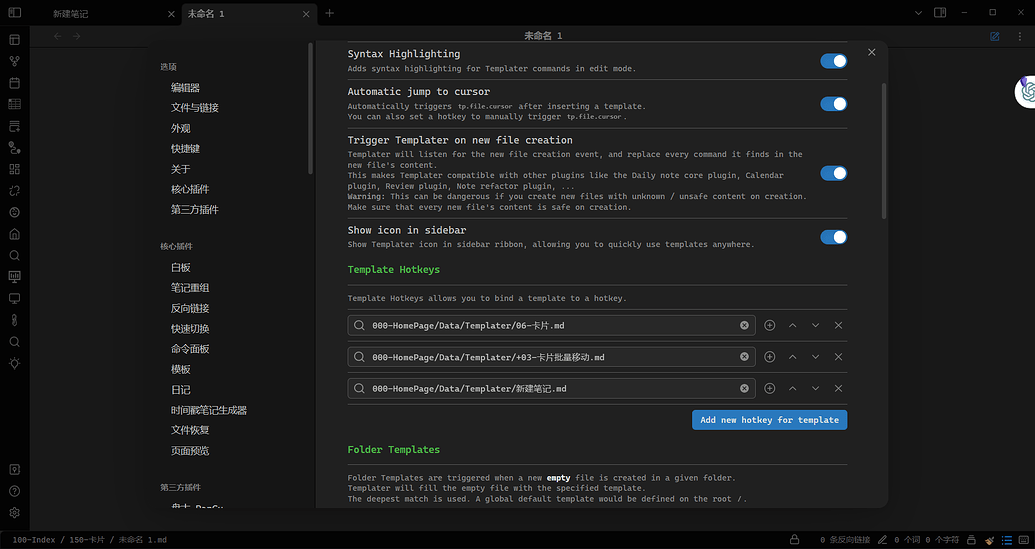1035x549 pixels.
Task: Toggle edit mode pencil icon at top right
Action: 995,36
